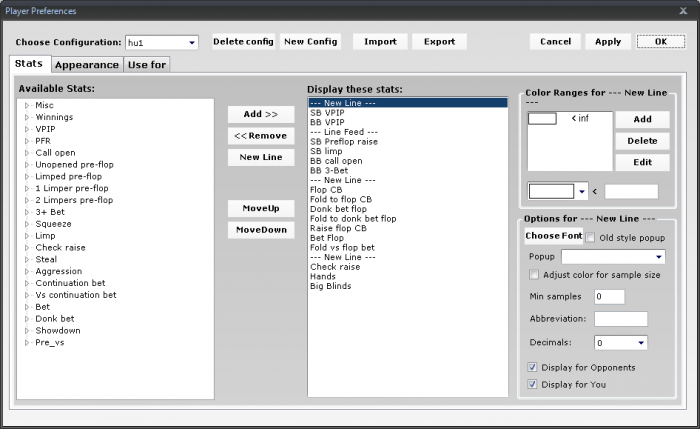Viewport: 700px width, 429px height.
Task: Expand the Call open category arrow
Action: pos(27,153)
